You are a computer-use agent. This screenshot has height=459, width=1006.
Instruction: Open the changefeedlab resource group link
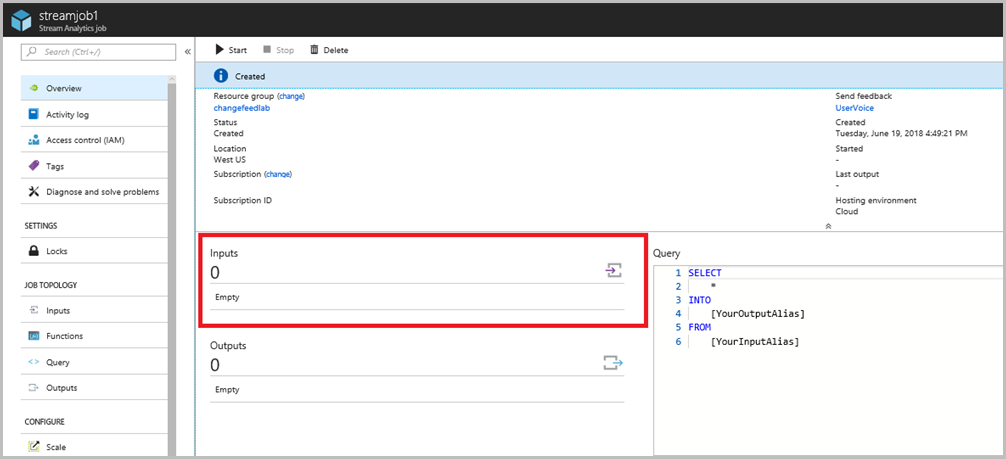[242, 108]
